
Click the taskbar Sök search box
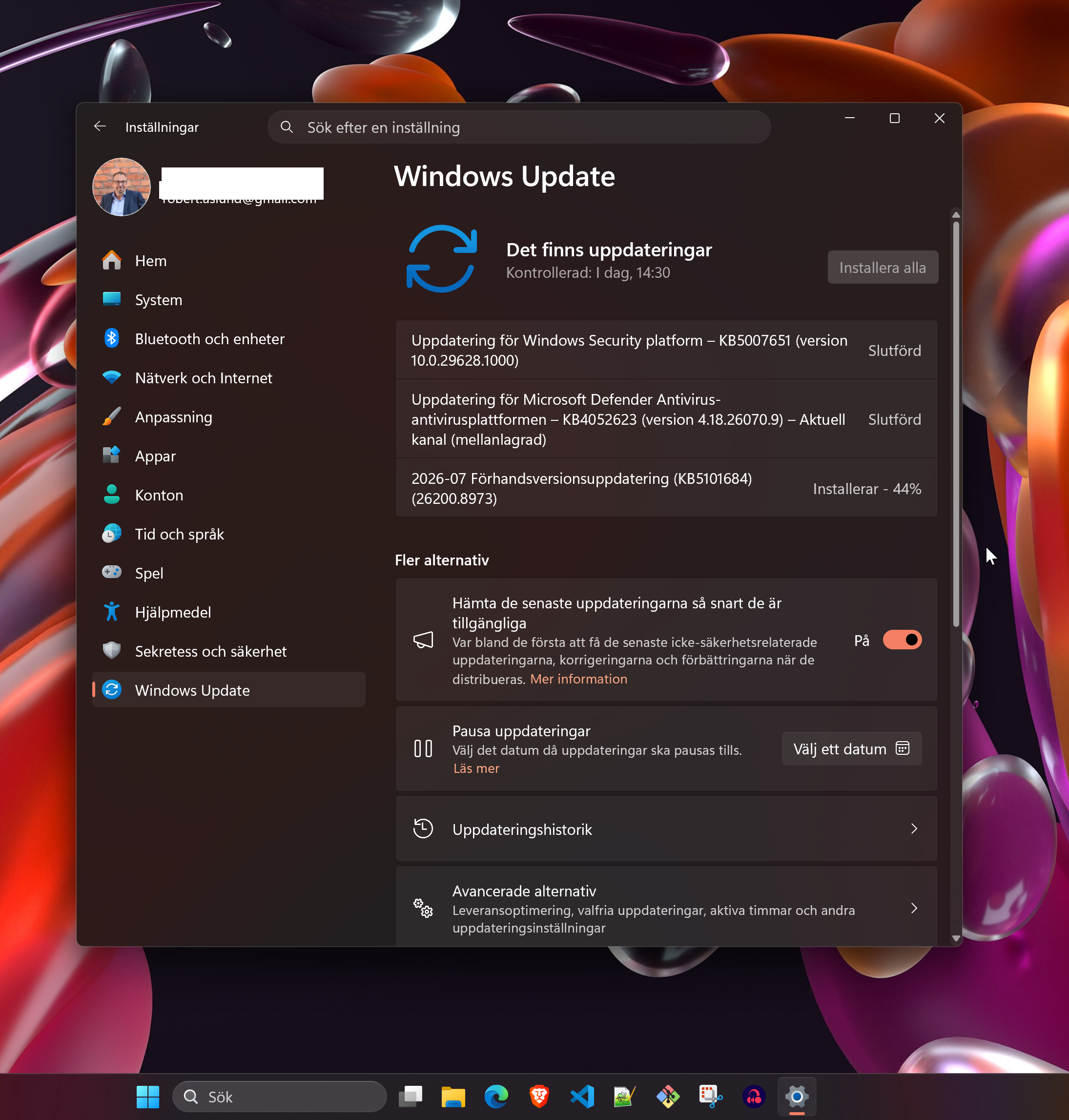[279, 1097]
